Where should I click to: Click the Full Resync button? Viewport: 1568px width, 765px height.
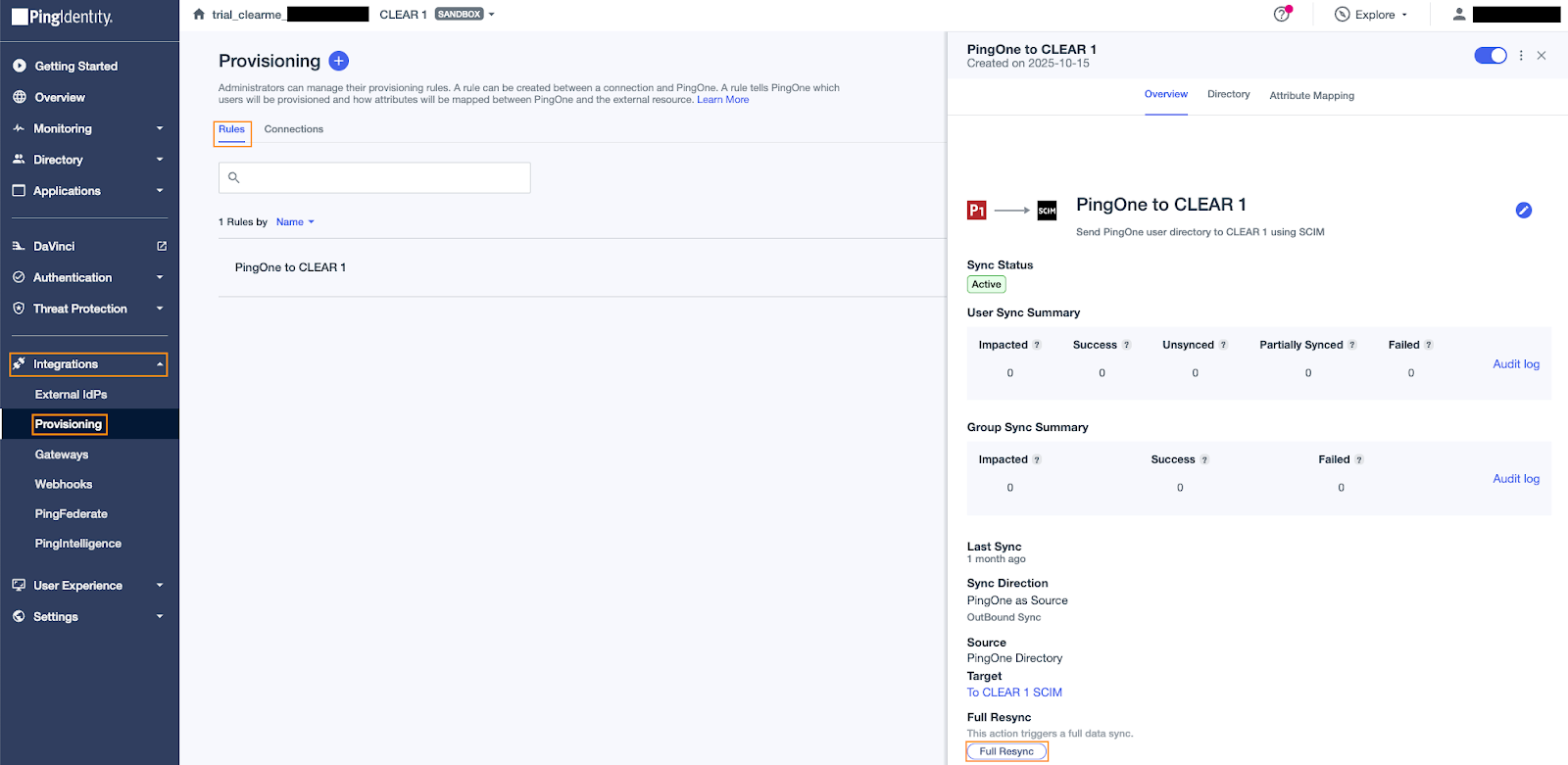1006,751
